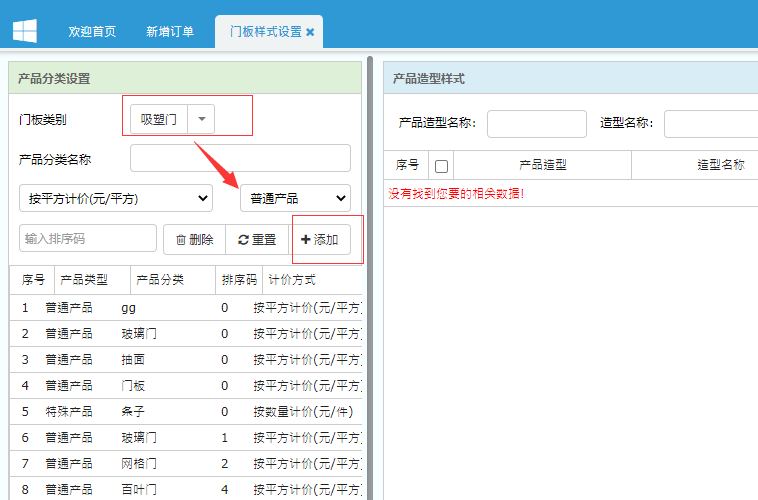This screenshot has width=758, height=500.
Task: Click the 产品类型 column header
Action: click(92, 279)
